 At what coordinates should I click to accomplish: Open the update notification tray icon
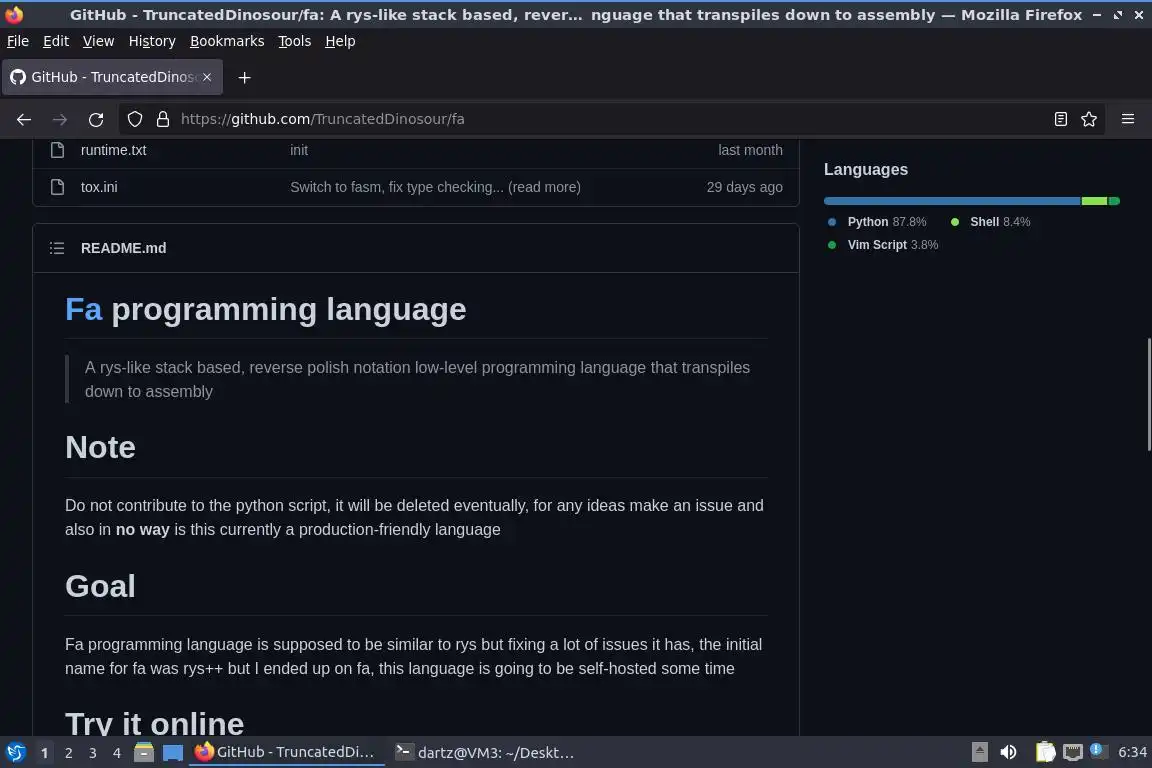(x=1096, y=750)
